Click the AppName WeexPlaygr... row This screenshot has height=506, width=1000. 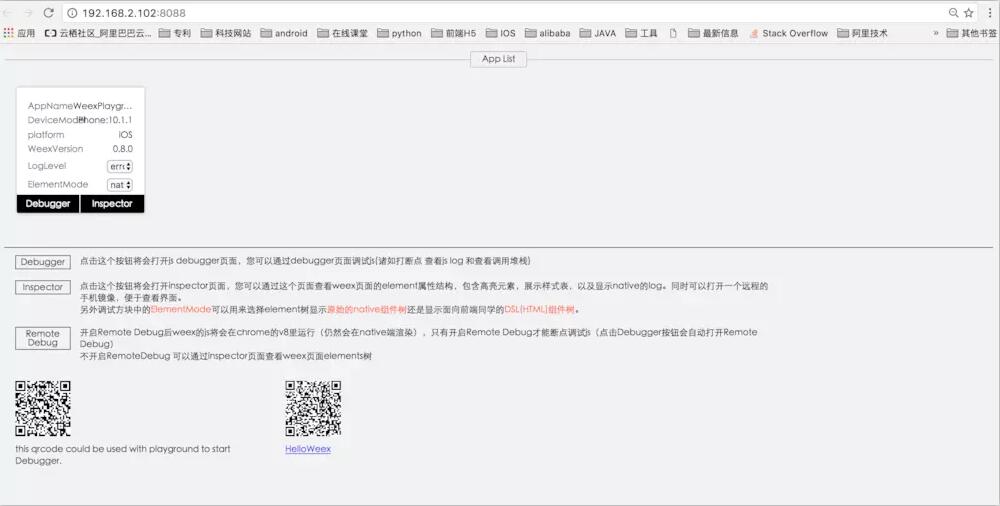(80, 106)
